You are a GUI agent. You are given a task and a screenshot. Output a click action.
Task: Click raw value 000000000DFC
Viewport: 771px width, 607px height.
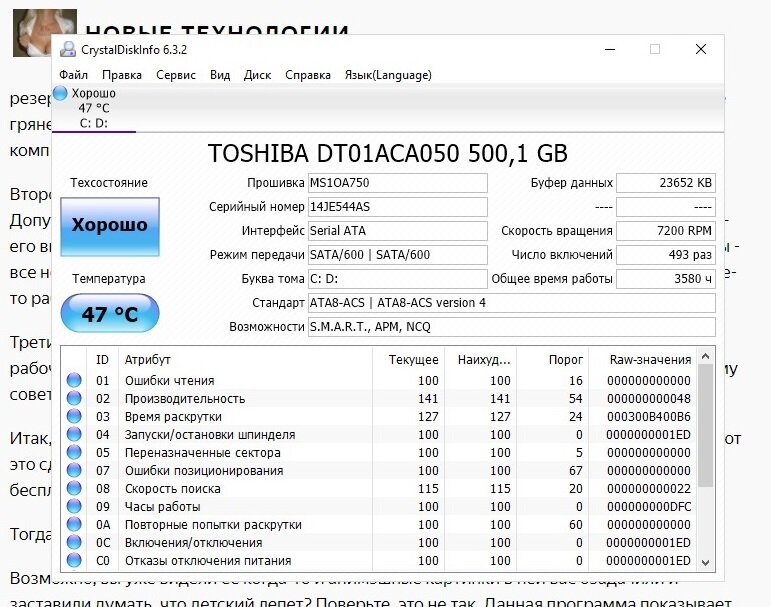(649, 507)
